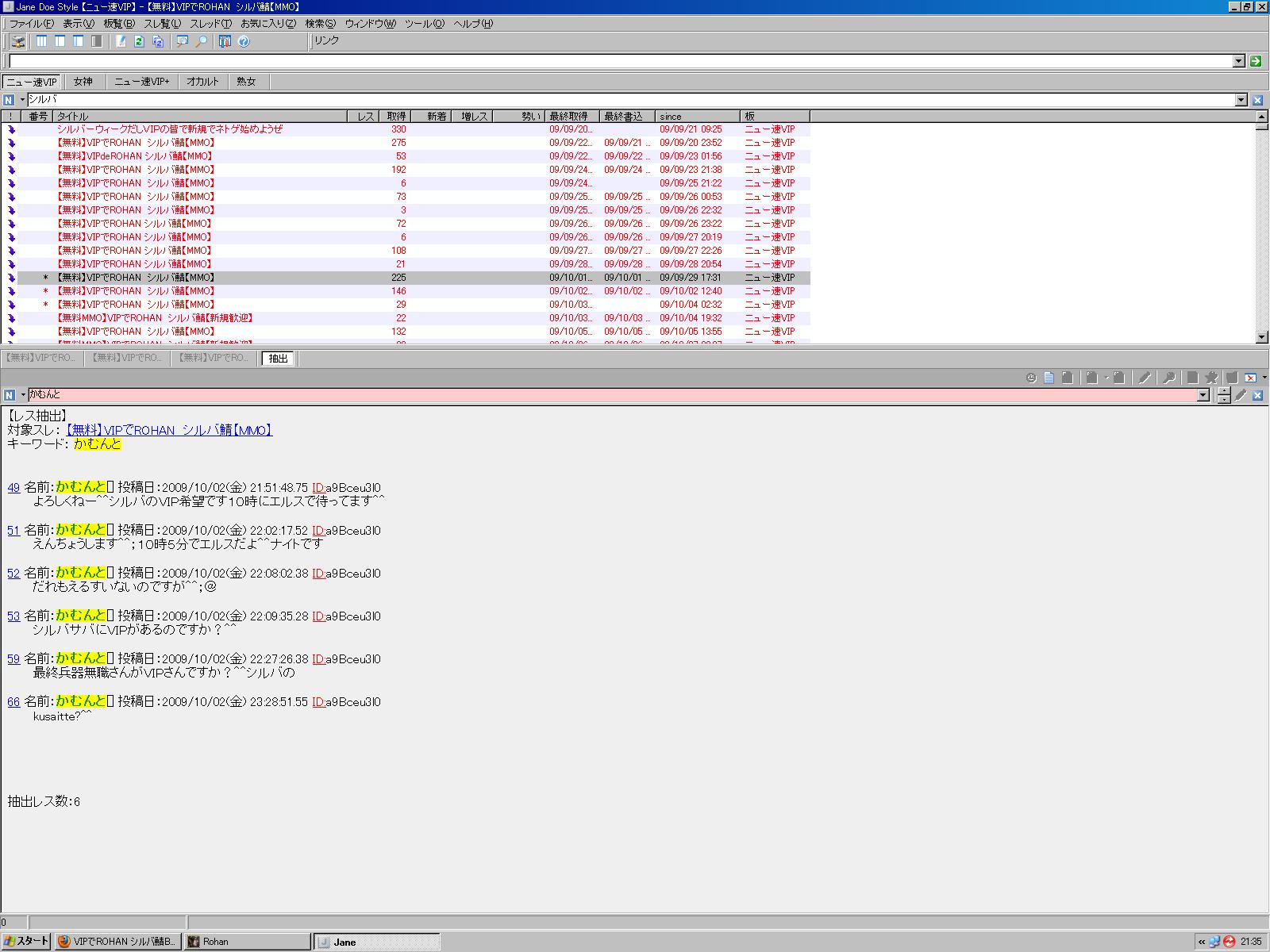Toggle the N mode button beside かむんと filter

pos(9,395)
